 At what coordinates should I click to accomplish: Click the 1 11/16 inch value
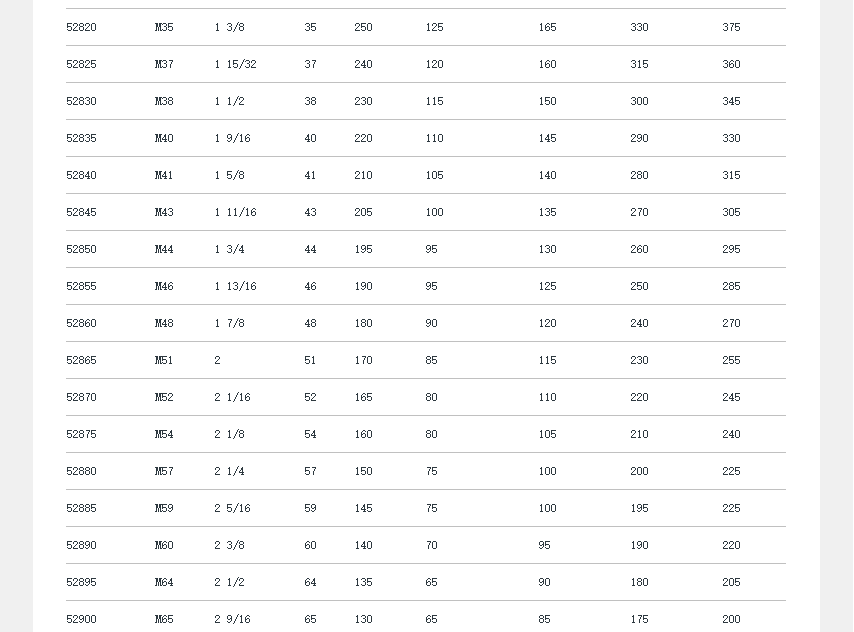[235, 213]
